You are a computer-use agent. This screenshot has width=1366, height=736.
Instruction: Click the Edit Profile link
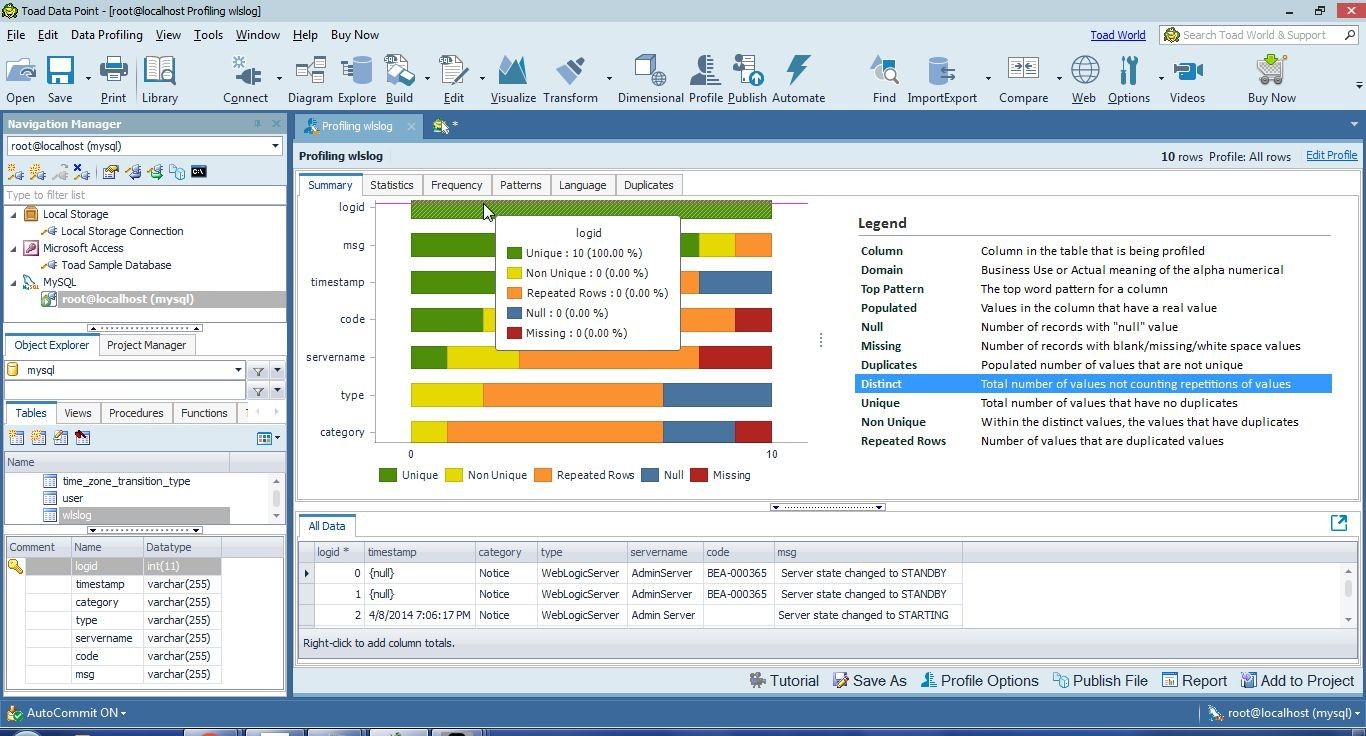(x=1331, y=155)
